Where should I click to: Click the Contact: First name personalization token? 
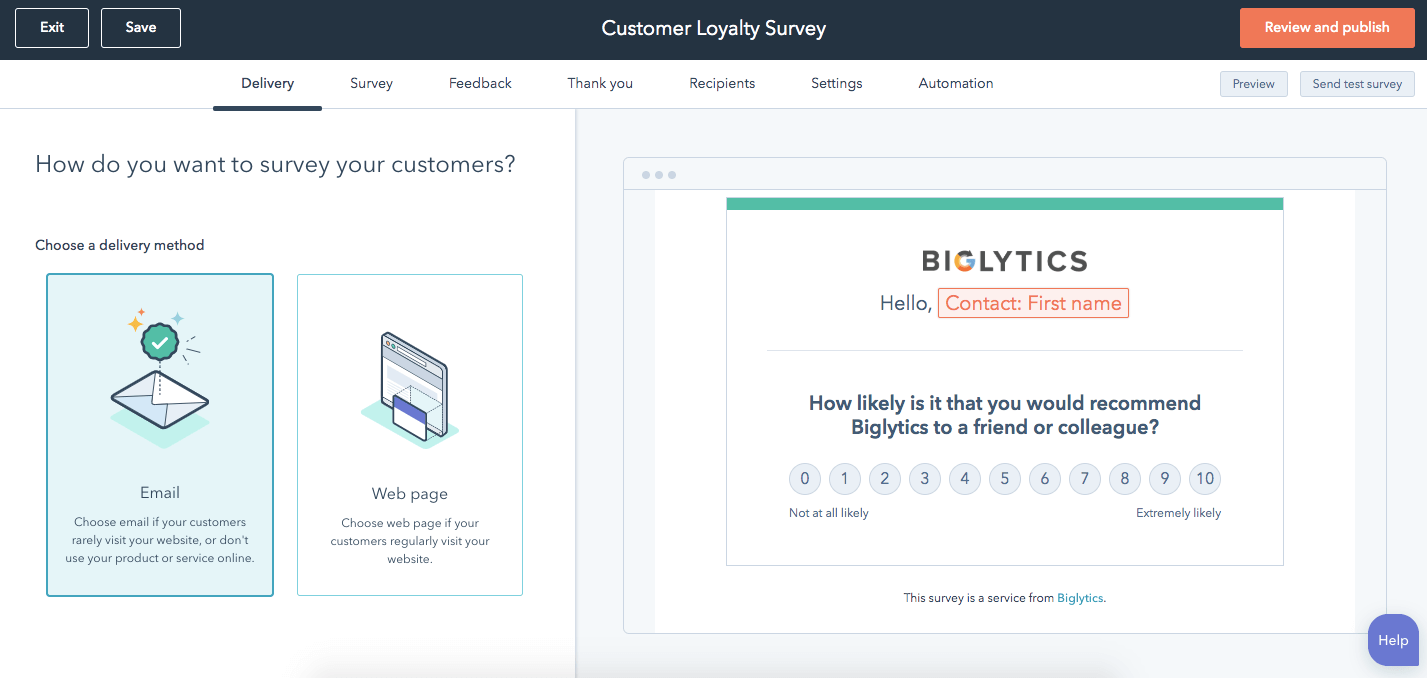click(1033, 302)
